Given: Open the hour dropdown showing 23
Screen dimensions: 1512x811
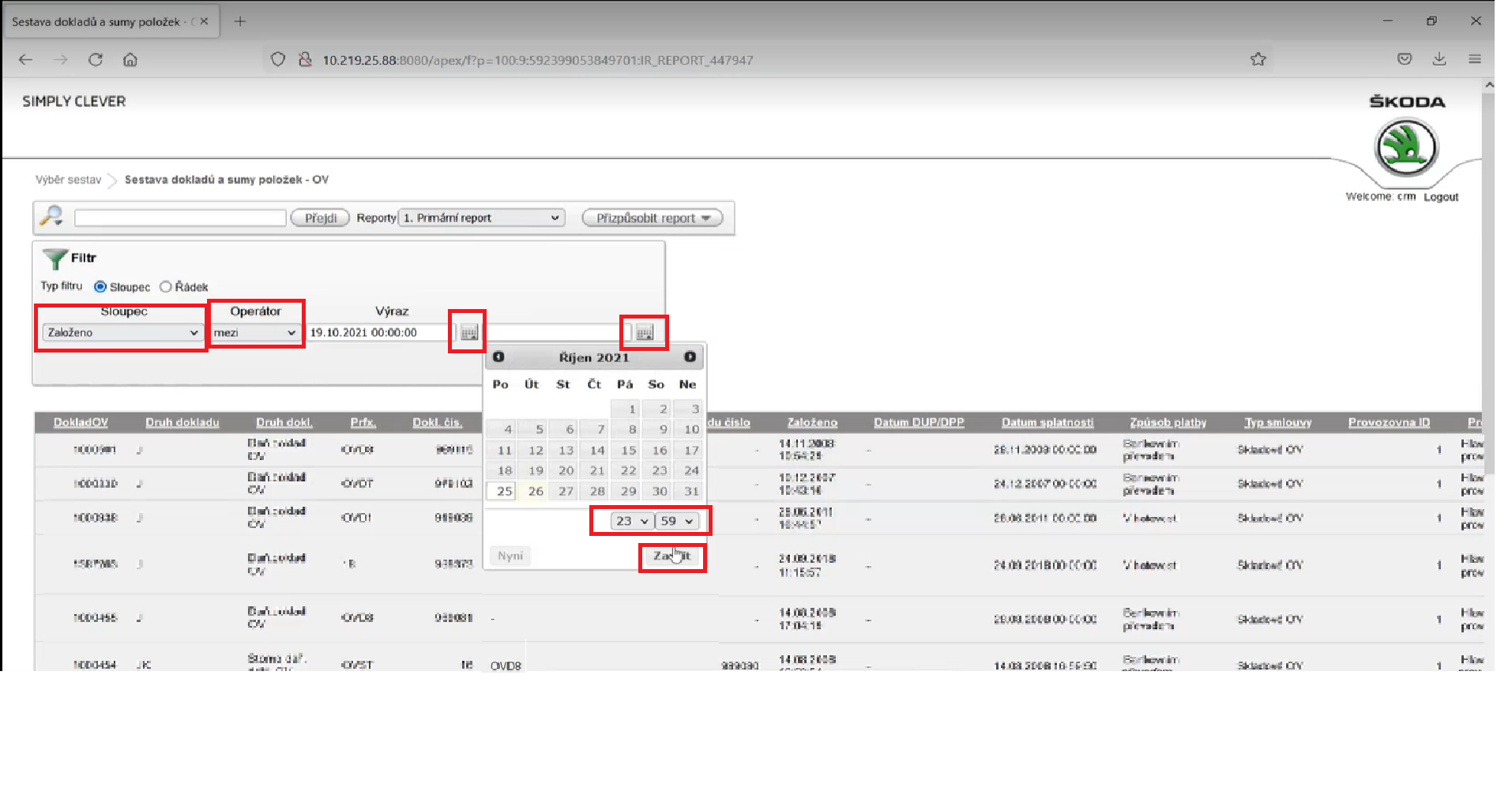Looking at the screenshot, I should point(632,521).
